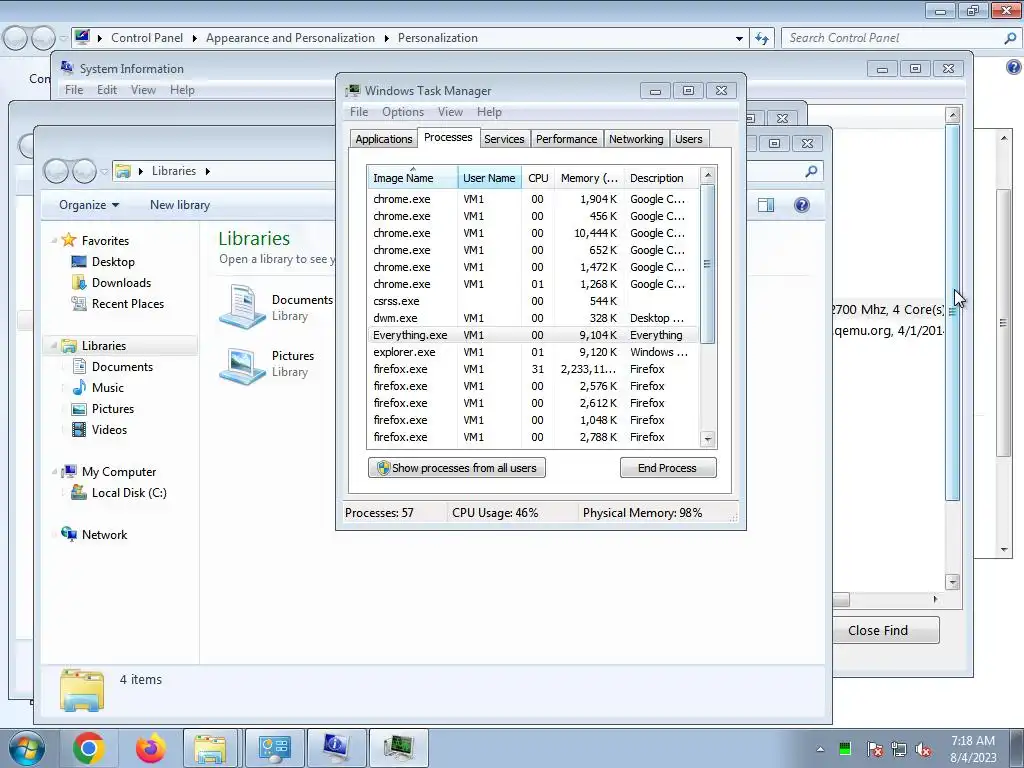Screen dimensions: 1024x768
Task: Switch to the Performance tab
Action: pos(566,139)
